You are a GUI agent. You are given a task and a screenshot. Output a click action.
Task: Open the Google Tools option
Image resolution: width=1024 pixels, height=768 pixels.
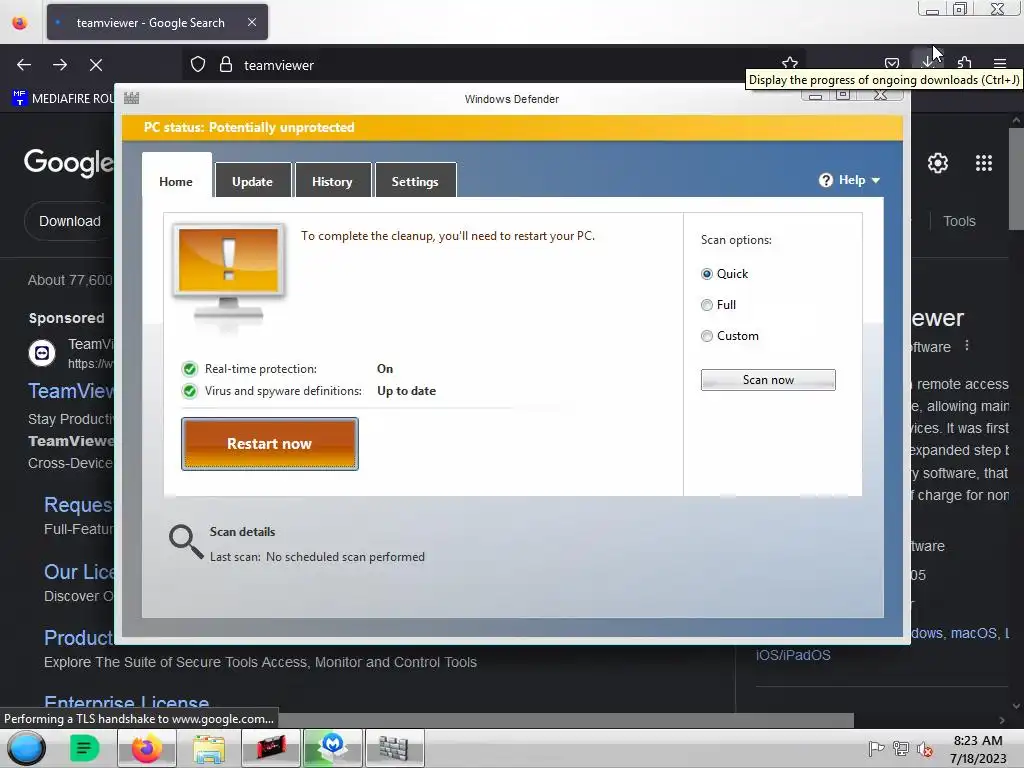click(959, 221)
